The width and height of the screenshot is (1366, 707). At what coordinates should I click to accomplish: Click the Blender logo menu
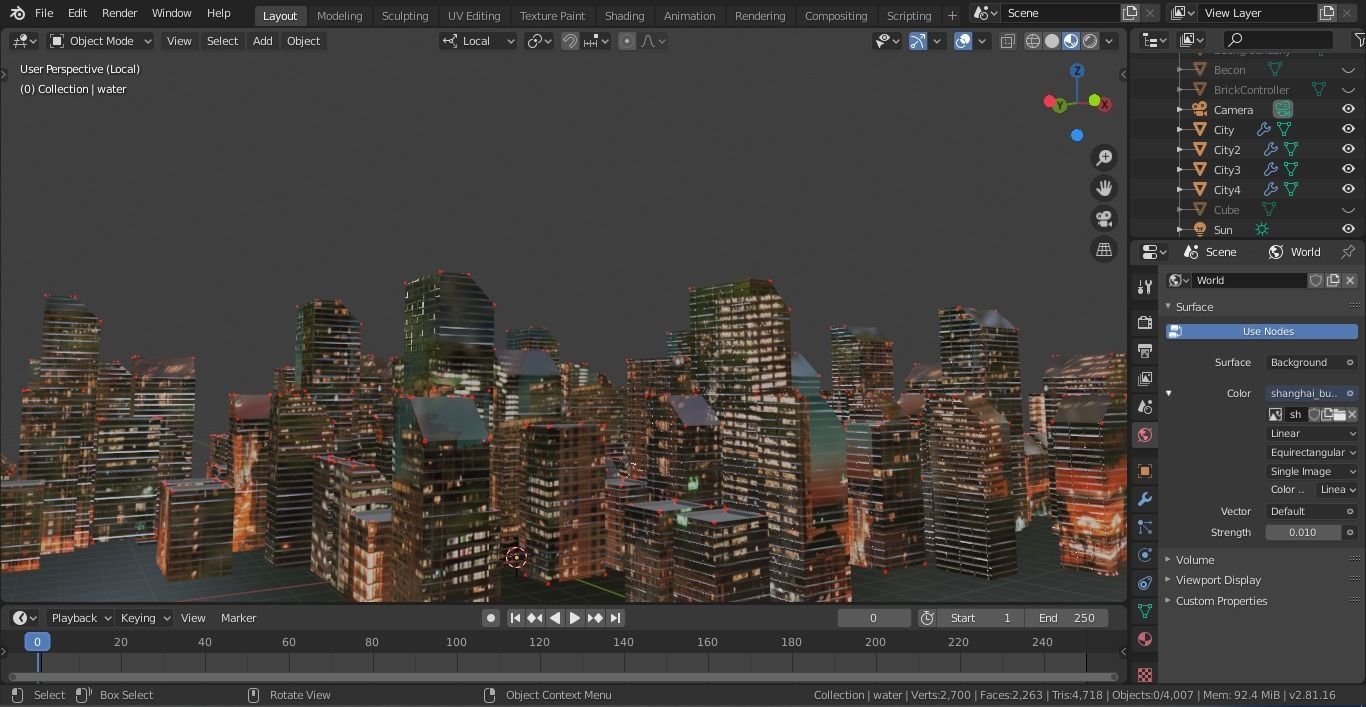(17, 13)
